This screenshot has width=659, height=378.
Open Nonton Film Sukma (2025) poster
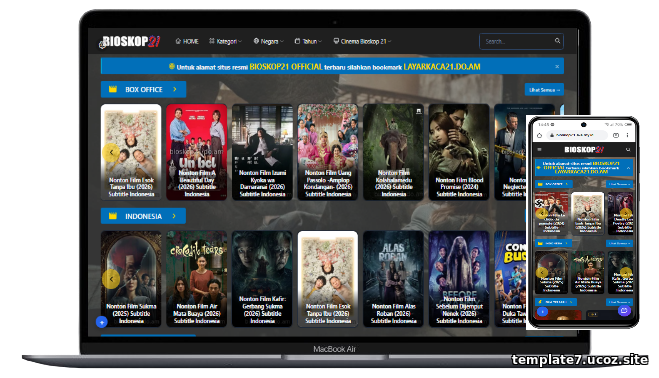[131, 279]
